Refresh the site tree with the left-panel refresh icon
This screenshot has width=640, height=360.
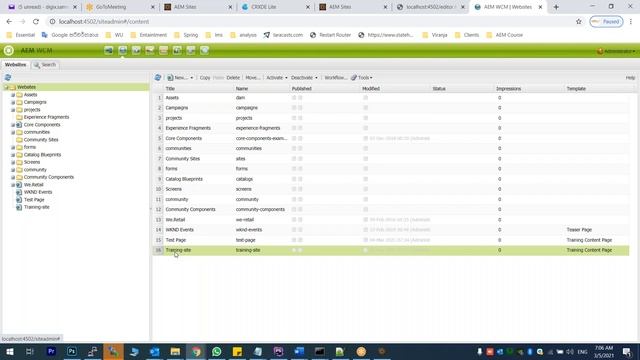(8, 78)
